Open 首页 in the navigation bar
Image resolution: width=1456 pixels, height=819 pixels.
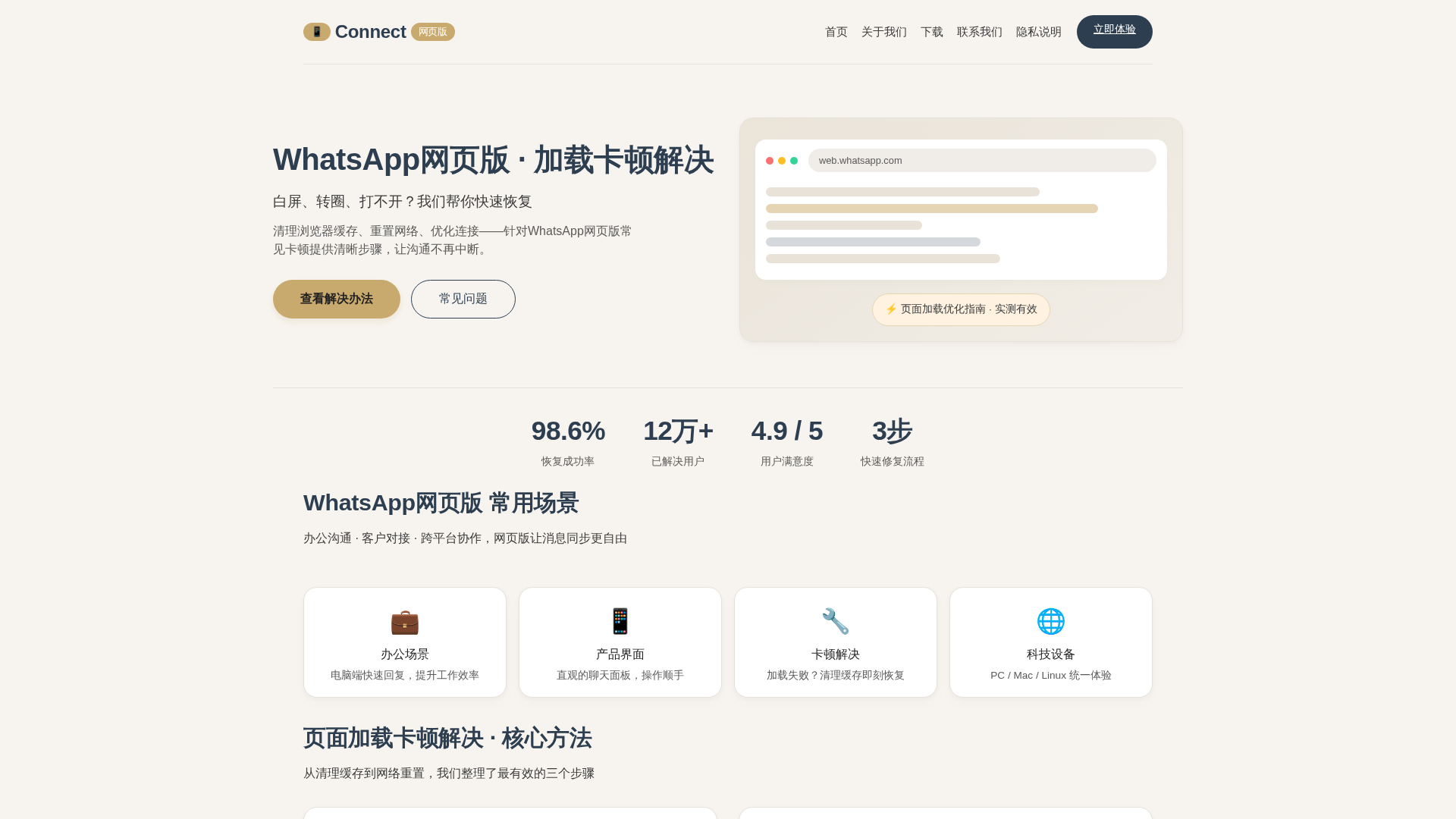click(x=836, y=32)
